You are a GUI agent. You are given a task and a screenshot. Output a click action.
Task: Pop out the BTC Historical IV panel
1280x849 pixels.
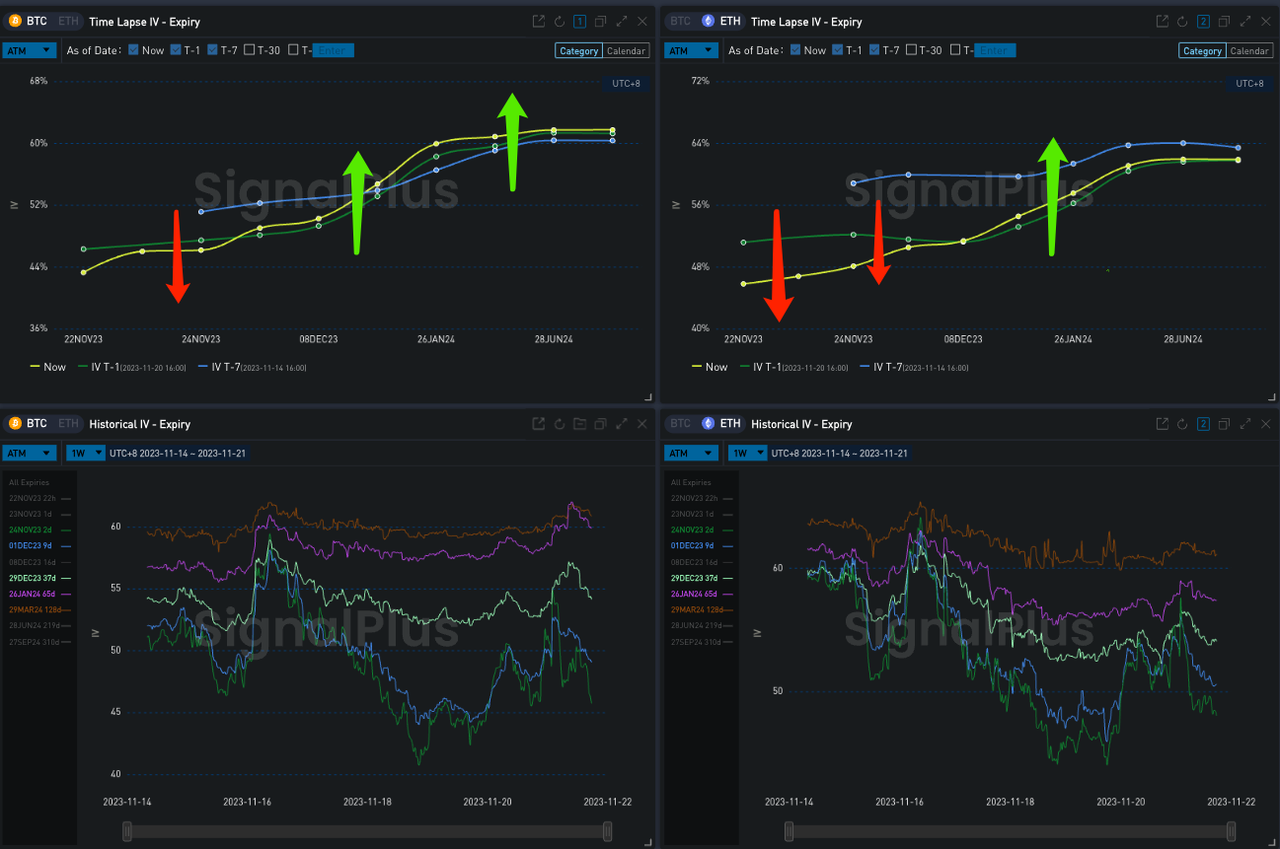pos(538,424)
